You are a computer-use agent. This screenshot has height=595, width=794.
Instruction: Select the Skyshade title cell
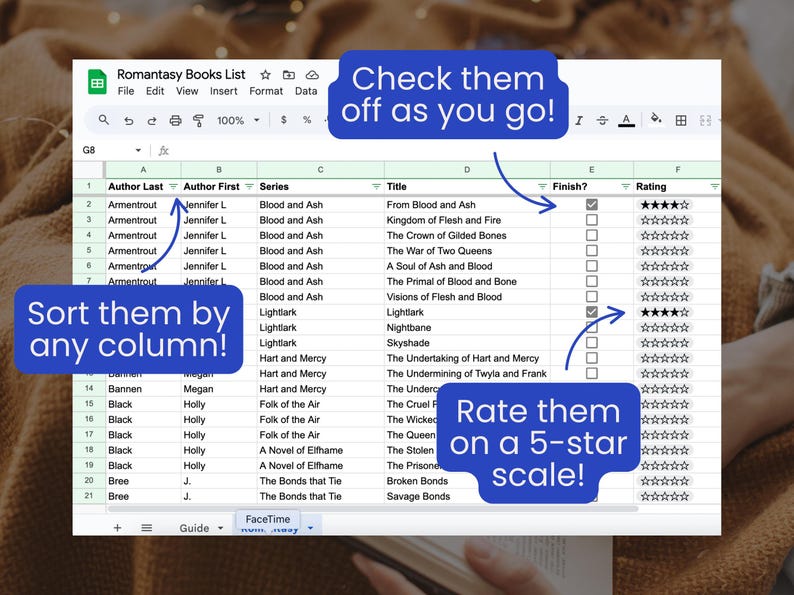pyautogui.click(x=467, y=343)
